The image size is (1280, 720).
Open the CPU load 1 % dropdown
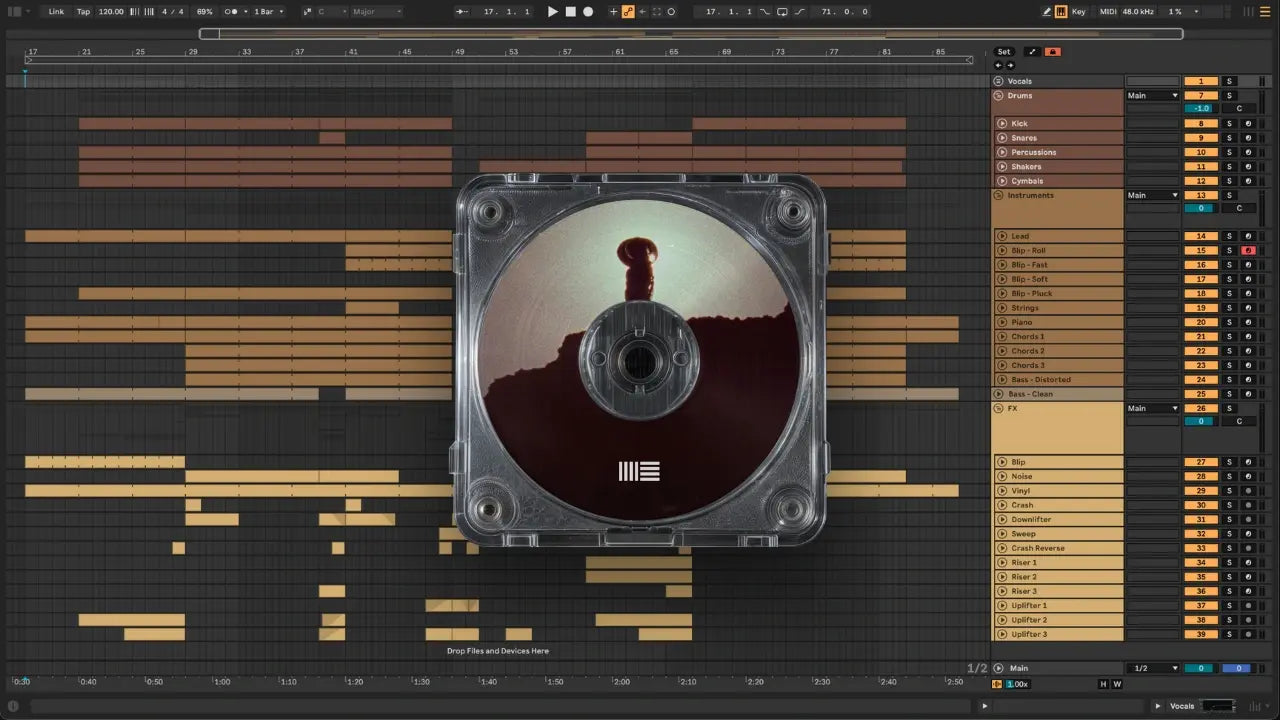coord(1184,12)
